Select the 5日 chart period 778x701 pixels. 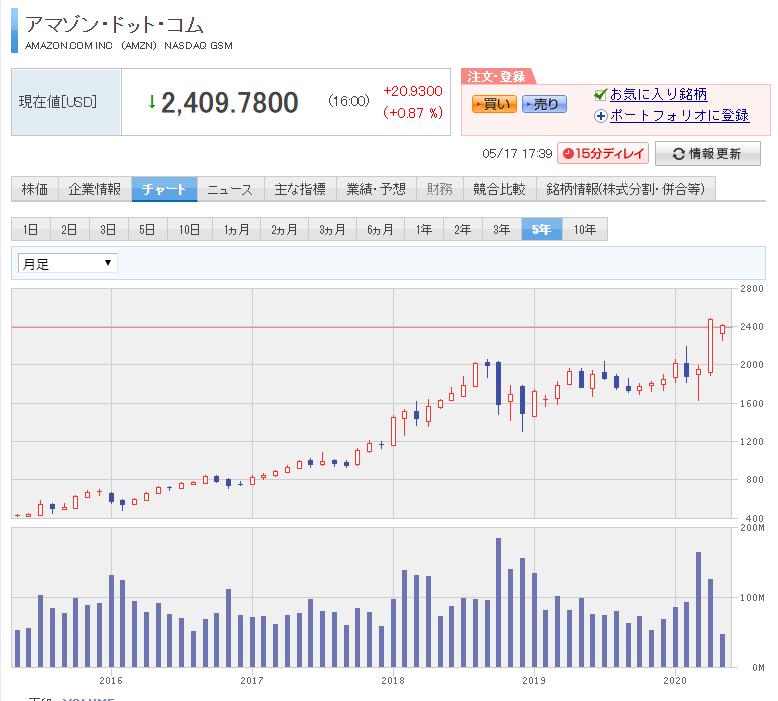147,229
